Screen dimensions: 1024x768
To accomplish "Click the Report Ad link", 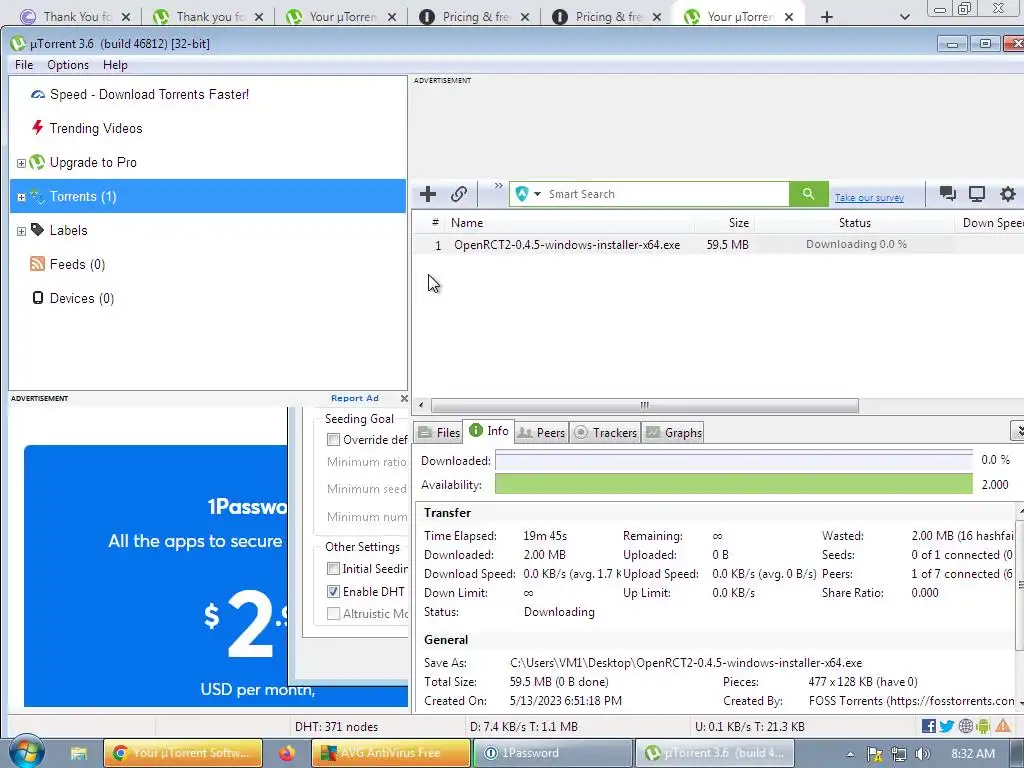I will click(355, 398).
